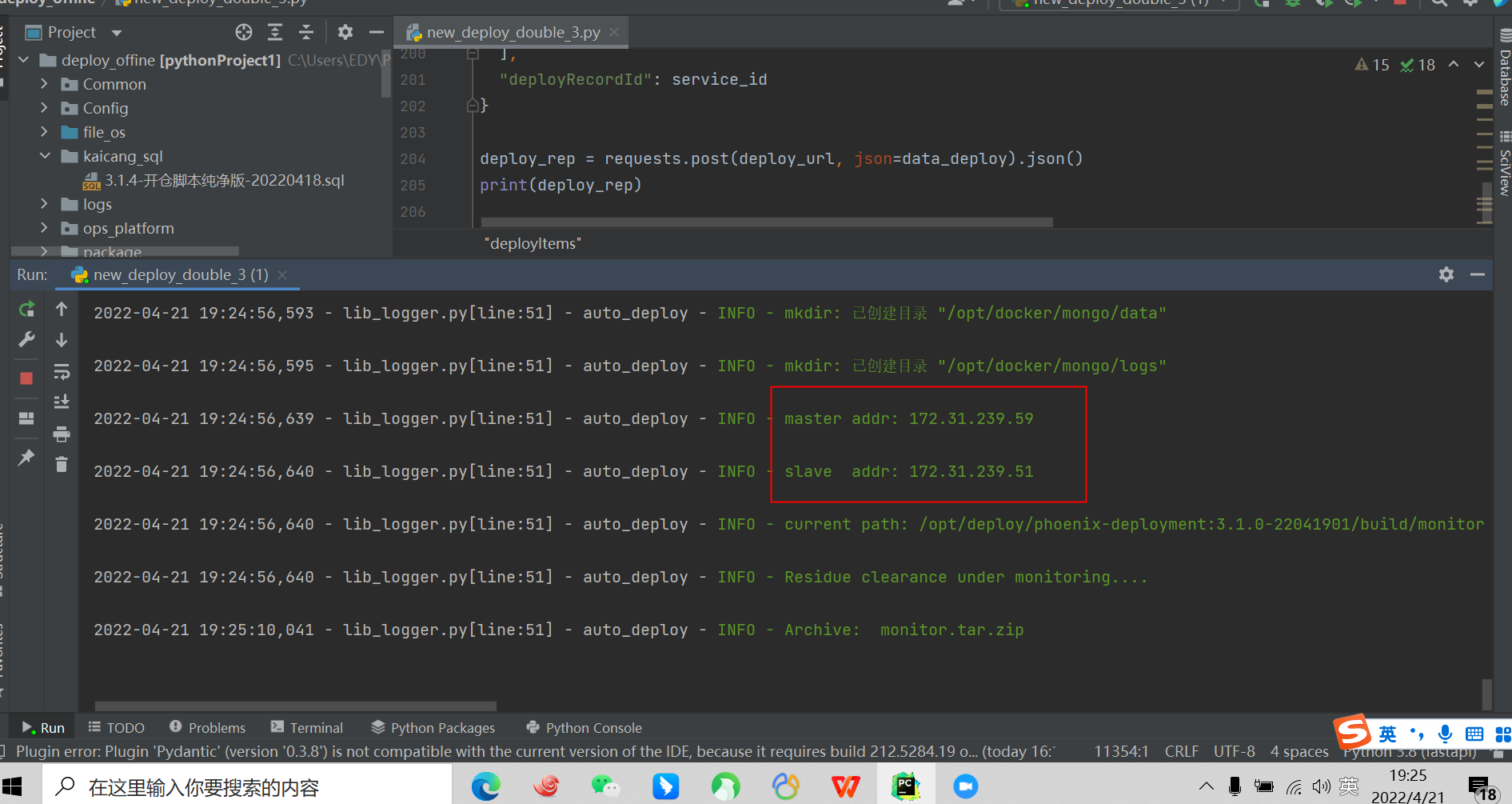Clear console output with trash icon

point(62,464)
